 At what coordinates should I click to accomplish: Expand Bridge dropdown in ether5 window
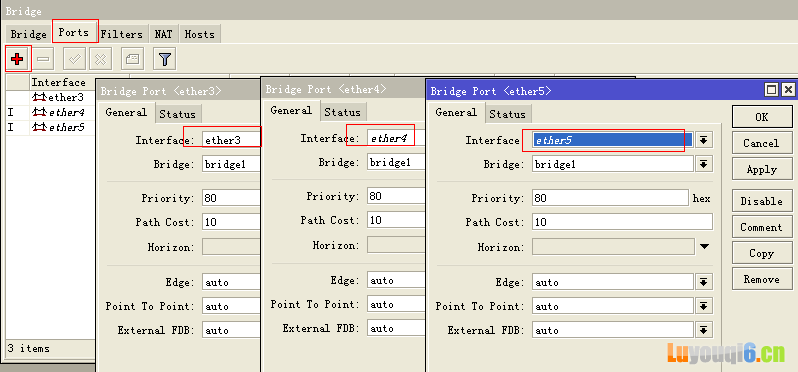[704, 164]
